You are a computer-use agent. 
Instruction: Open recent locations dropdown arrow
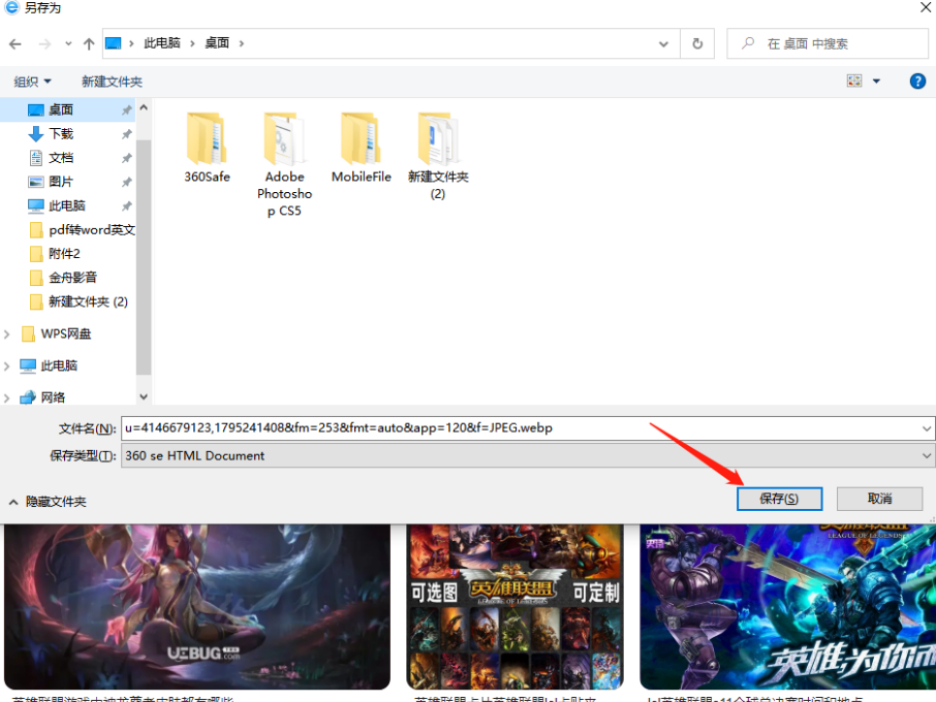click(68, 44)
